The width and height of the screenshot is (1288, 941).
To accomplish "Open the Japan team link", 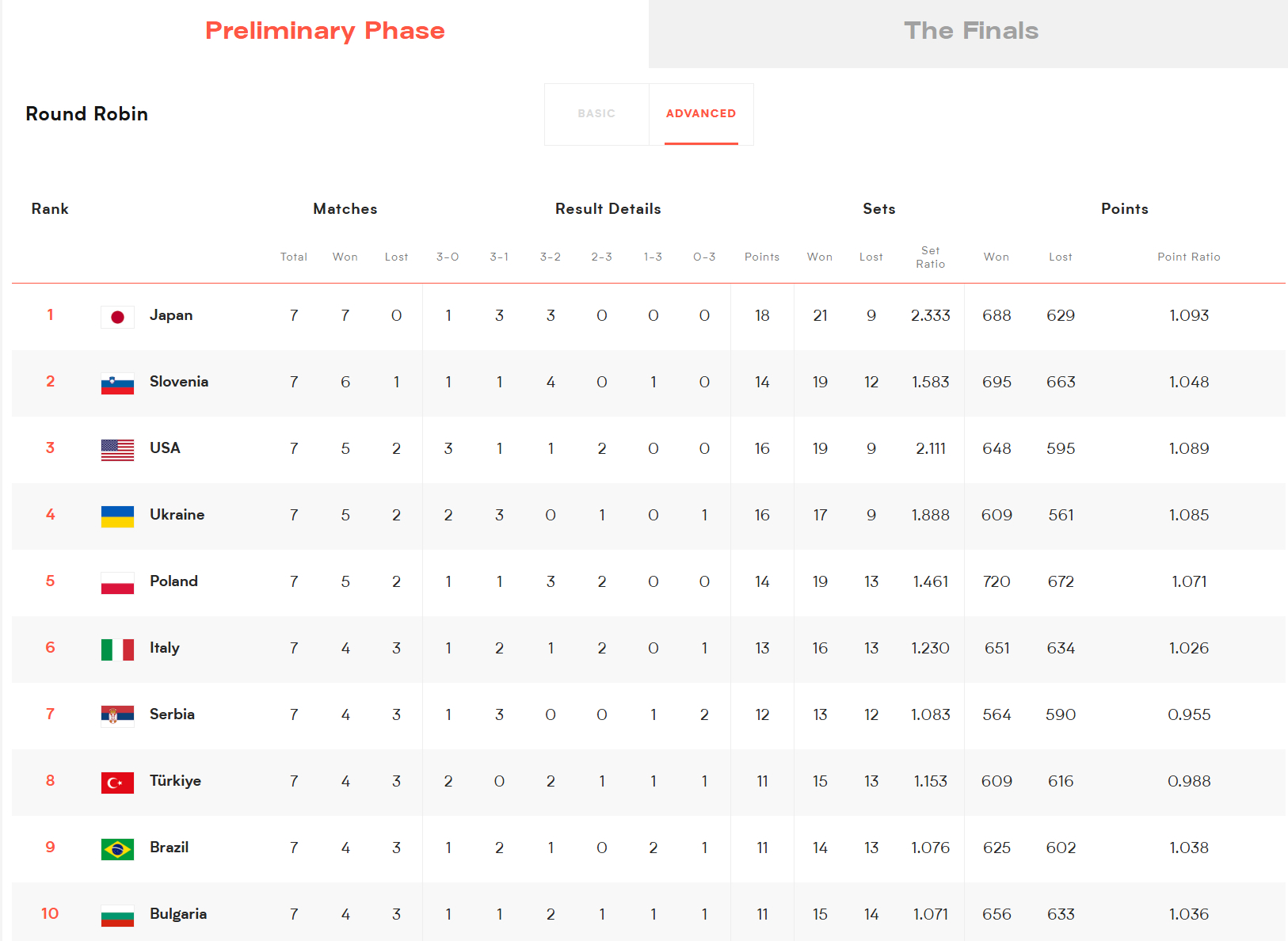I will click(x=171, y=315).
